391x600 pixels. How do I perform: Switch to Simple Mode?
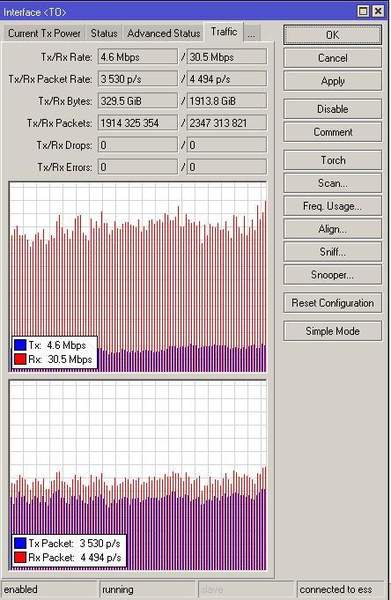[x=332, y=331]
